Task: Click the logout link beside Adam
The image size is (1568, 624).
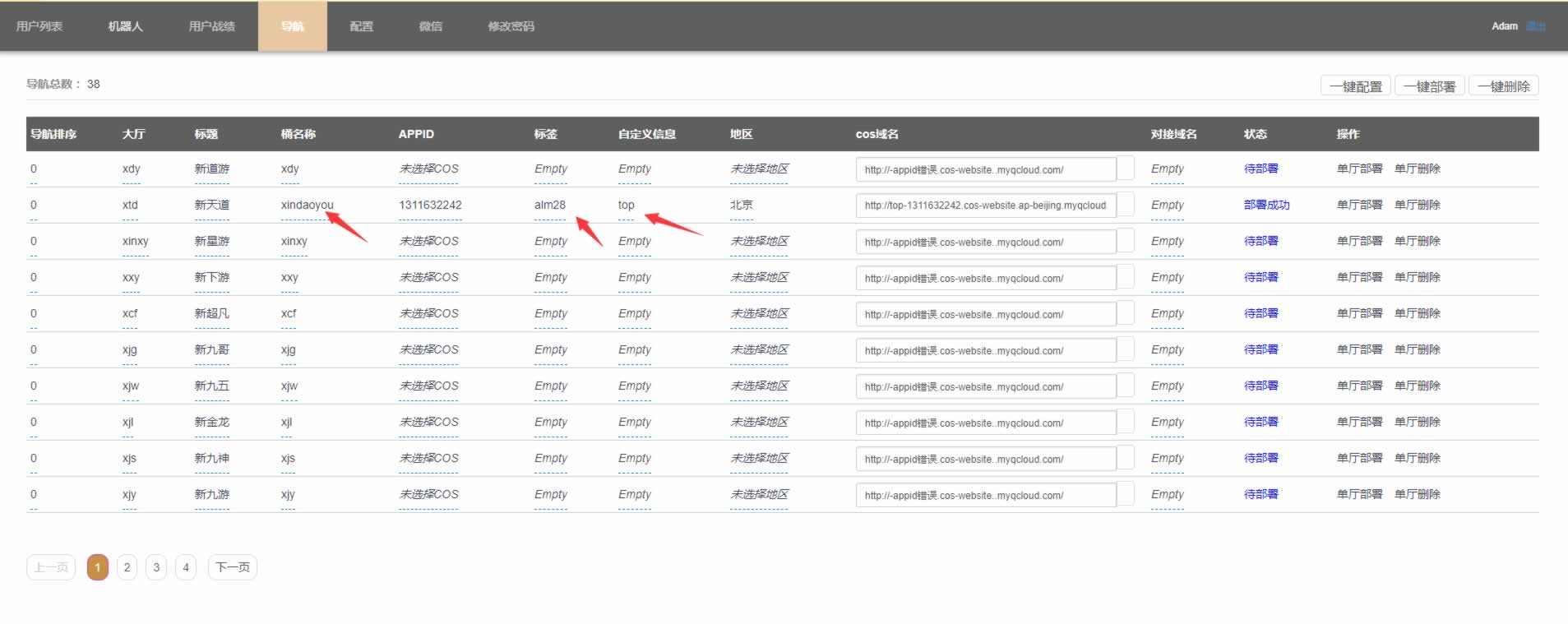Action: click(x=1535, y=26)
